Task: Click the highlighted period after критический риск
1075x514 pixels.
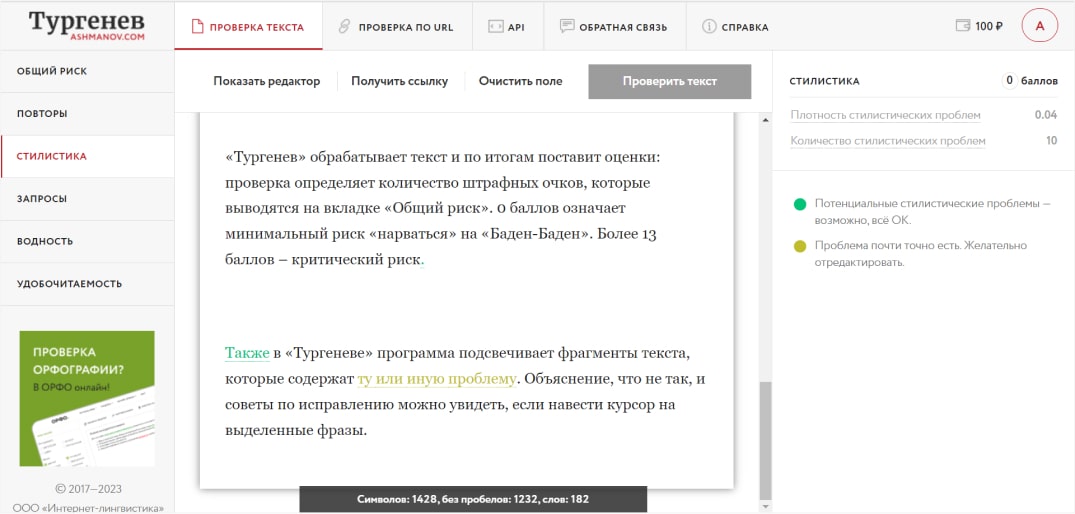Action: [422, 262]
